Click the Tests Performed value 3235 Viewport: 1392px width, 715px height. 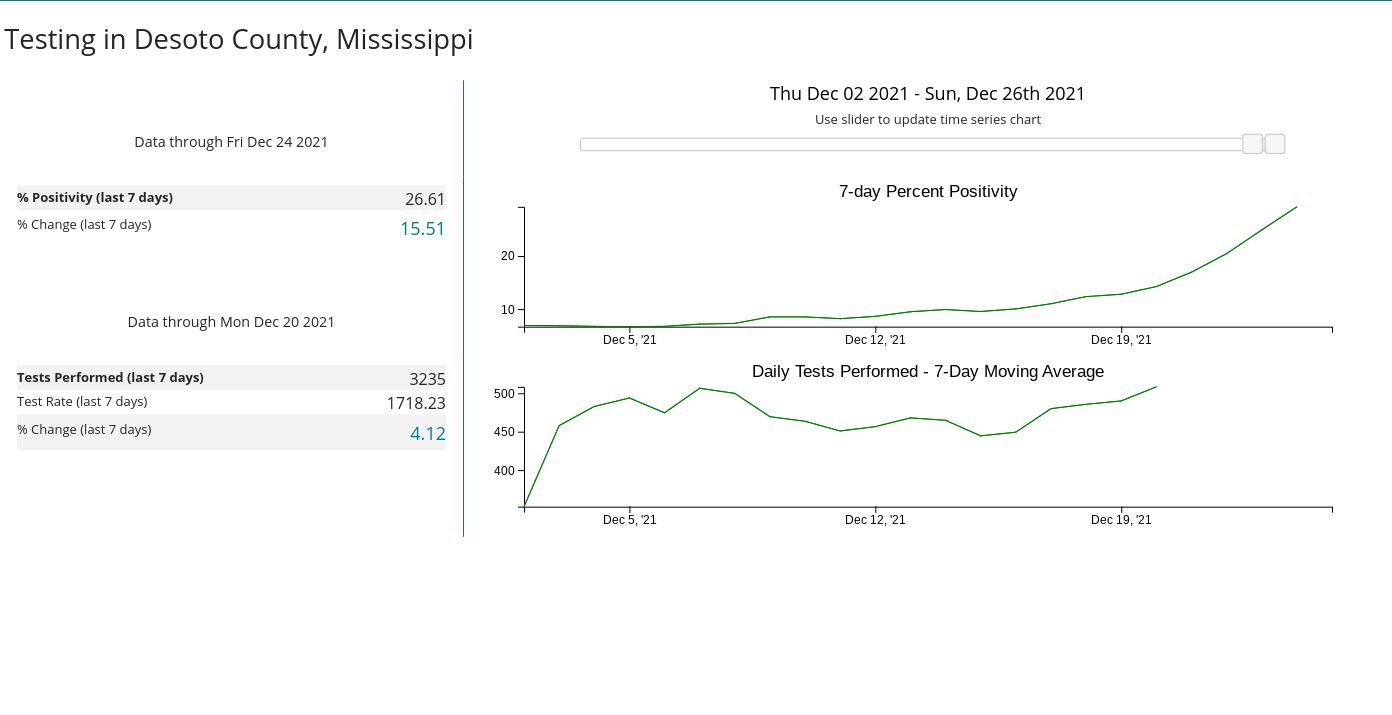click(x=427, y=379)
